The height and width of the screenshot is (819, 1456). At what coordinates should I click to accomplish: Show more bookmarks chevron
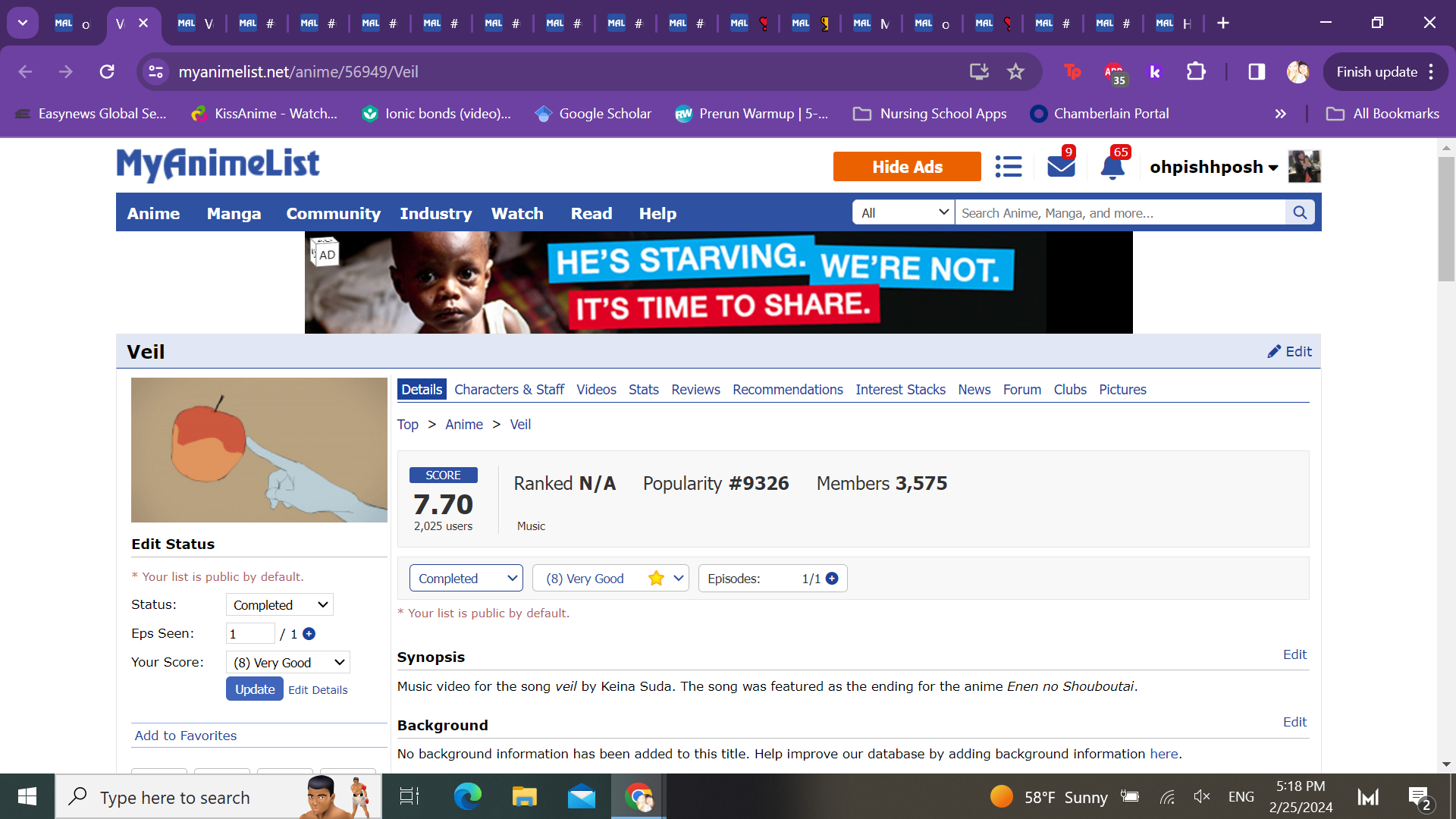[x=1281, y=114]
